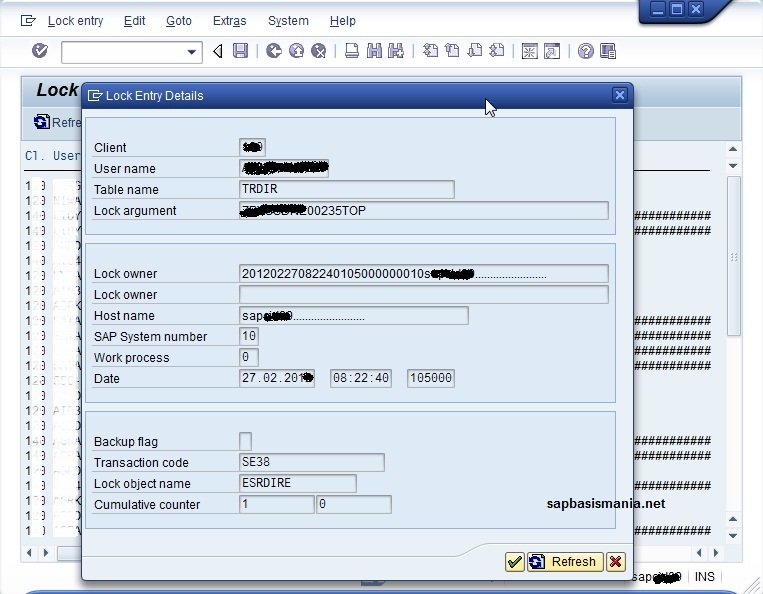Click Transaction code field SE38

[311, 462]
